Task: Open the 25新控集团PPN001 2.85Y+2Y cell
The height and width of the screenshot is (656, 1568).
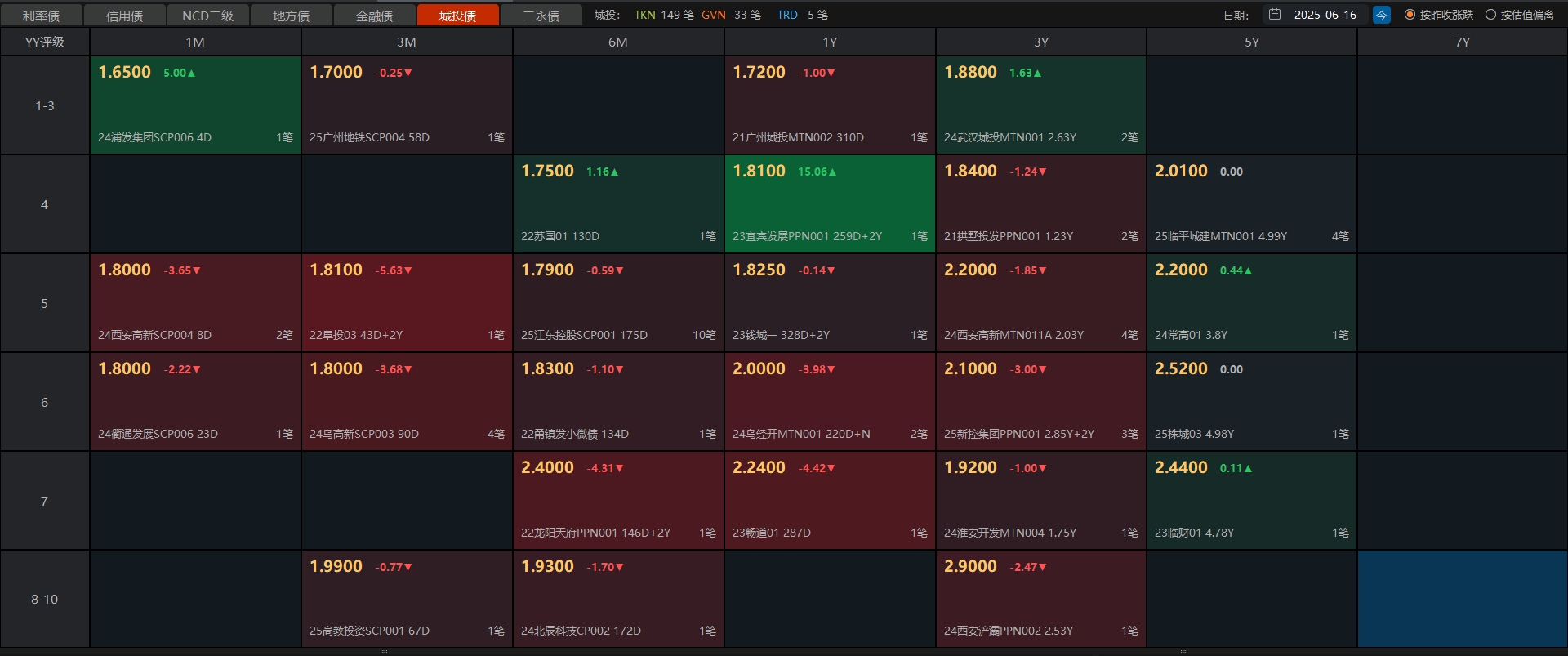Action: [x=1041, y=402]
